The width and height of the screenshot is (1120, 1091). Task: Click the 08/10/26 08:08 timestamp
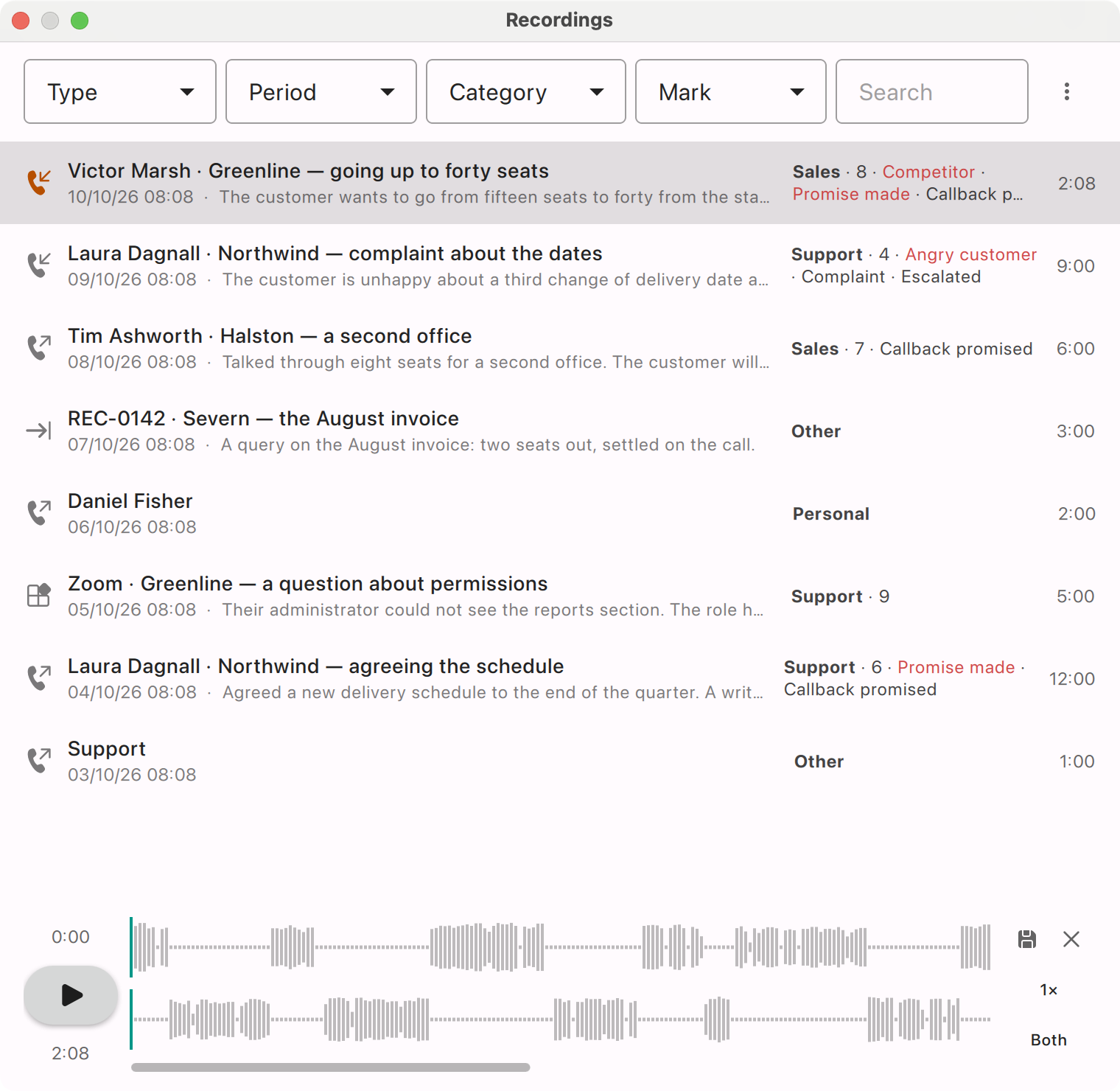[x=132, y=362]
